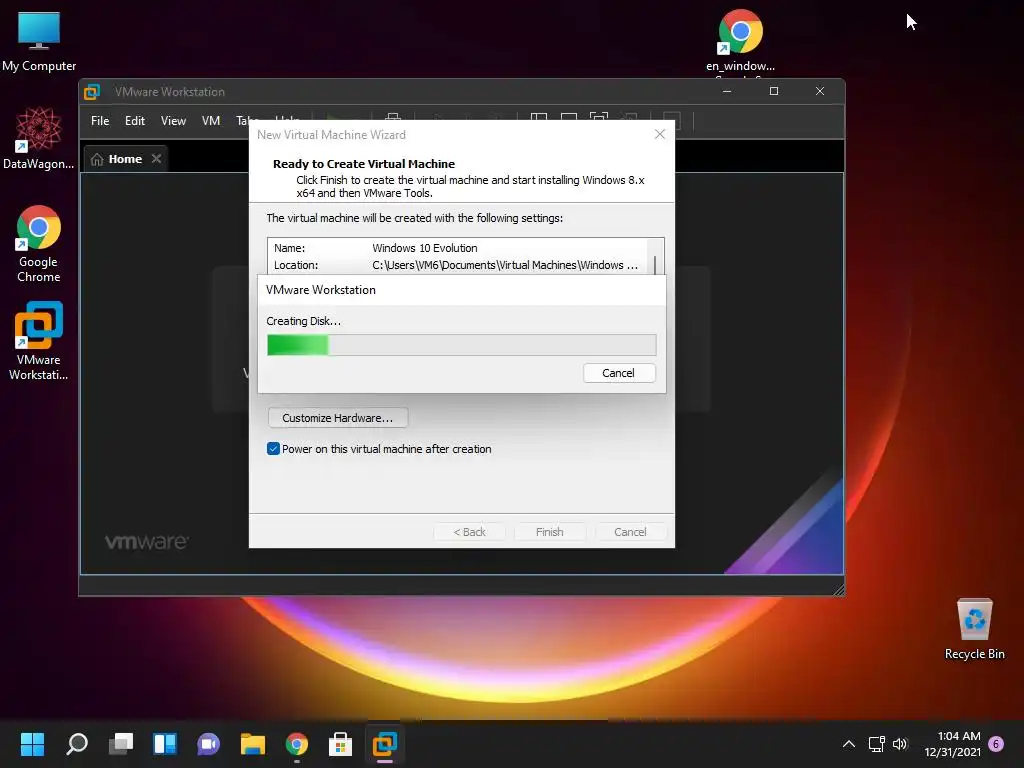The height and width of the screenshot is (768, 1024).
Task: Click the Creating Disk... label
Action: click(304, 321)
